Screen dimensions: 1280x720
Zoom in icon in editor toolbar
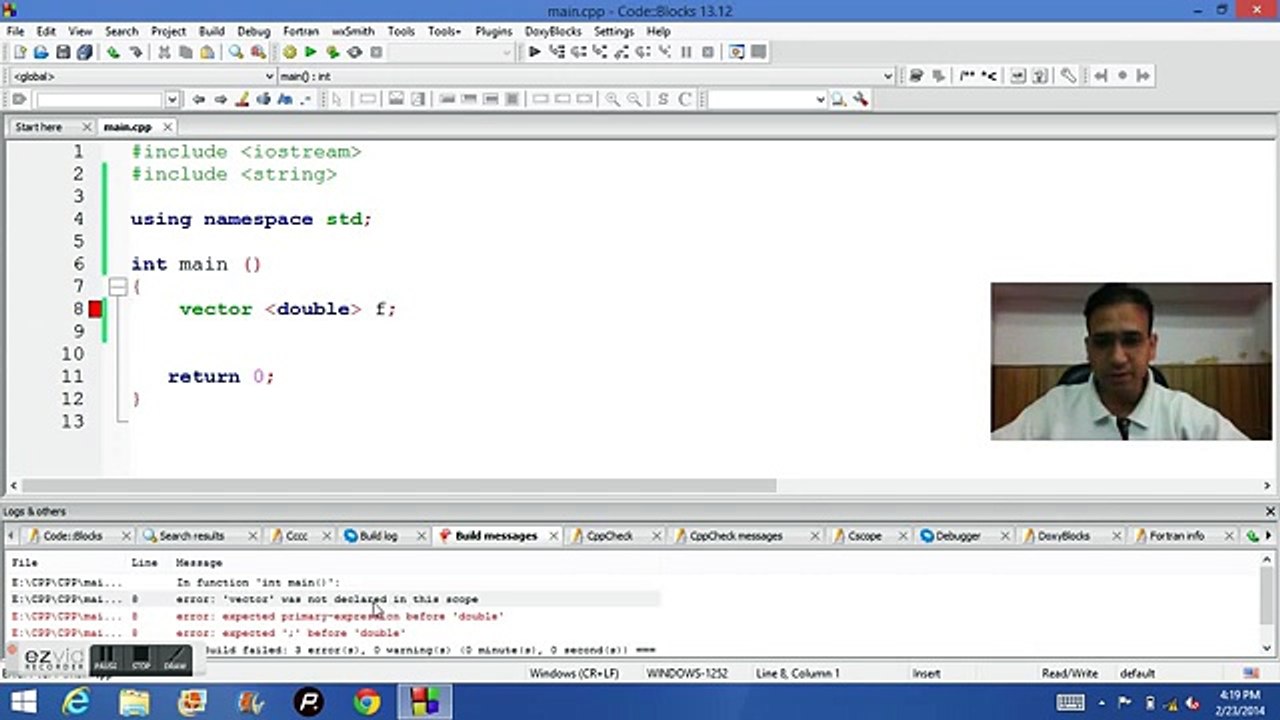tap(612, 99)
